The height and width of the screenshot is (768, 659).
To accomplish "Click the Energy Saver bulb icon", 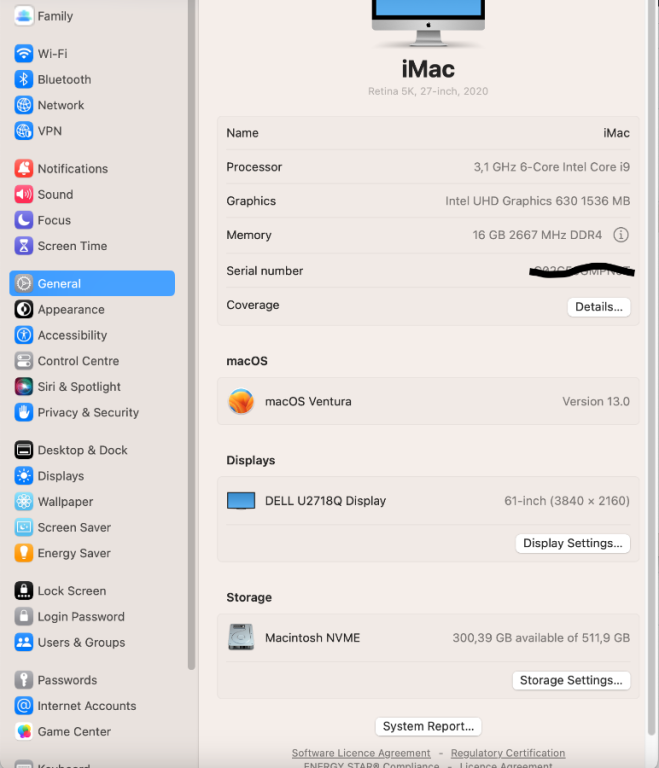I will tap(24, 553).
